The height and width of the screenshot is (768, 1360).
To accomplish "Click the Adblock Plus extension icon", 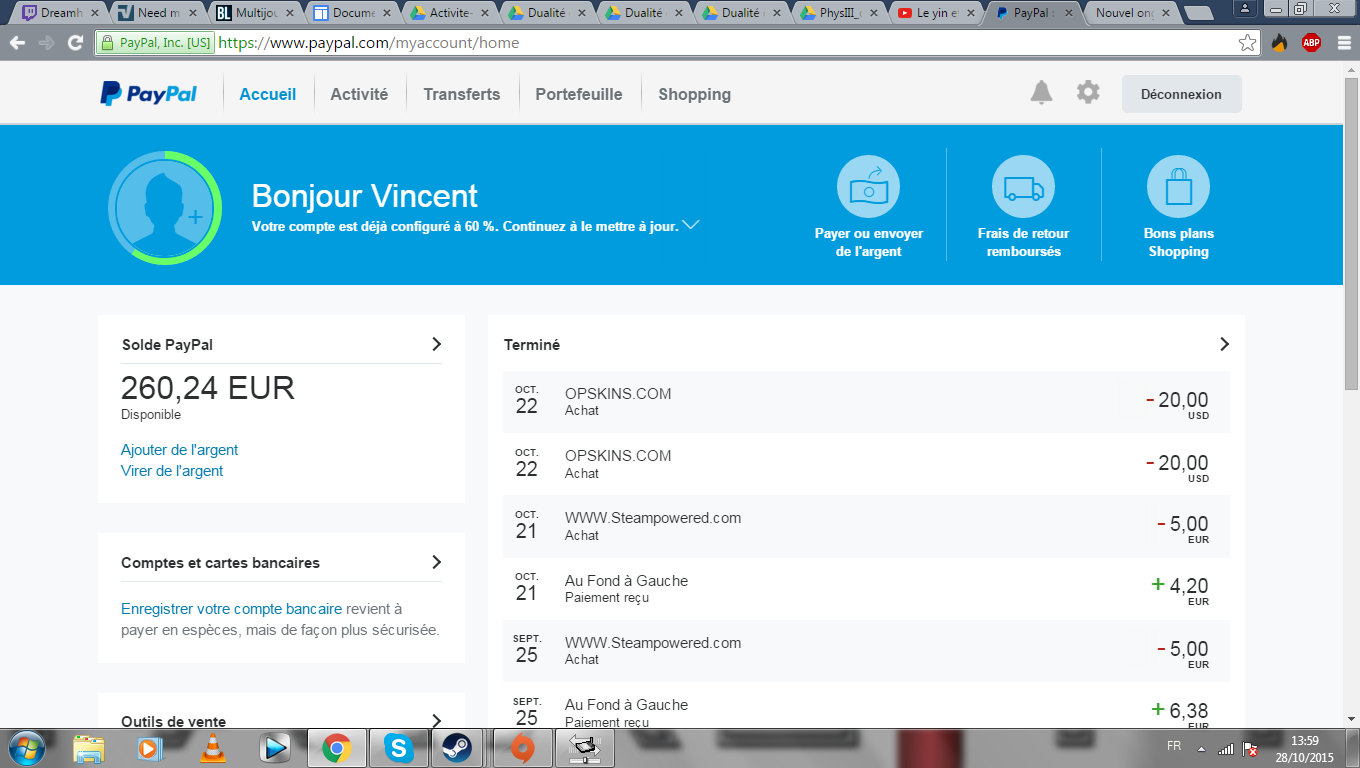I will (1311, 43).
